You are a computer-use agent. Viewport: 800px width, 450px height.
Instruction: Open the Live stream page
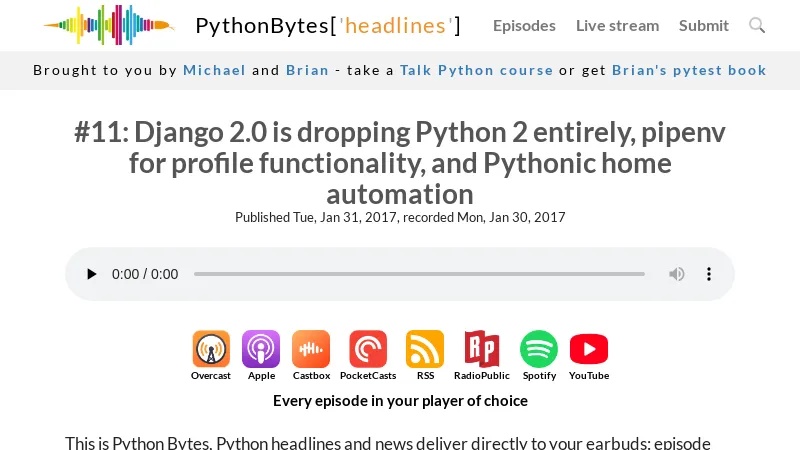point(617,25)
